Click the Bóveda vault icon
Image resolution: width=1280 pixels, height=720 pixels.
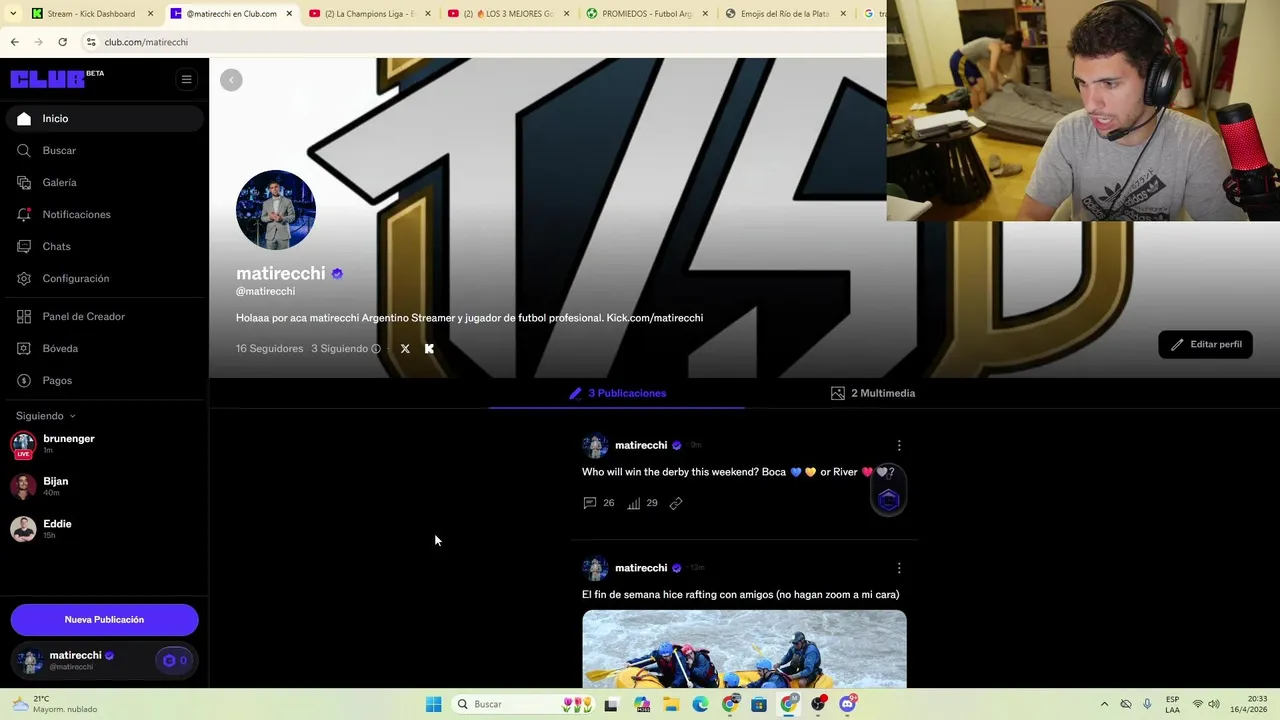coord(24,348)
